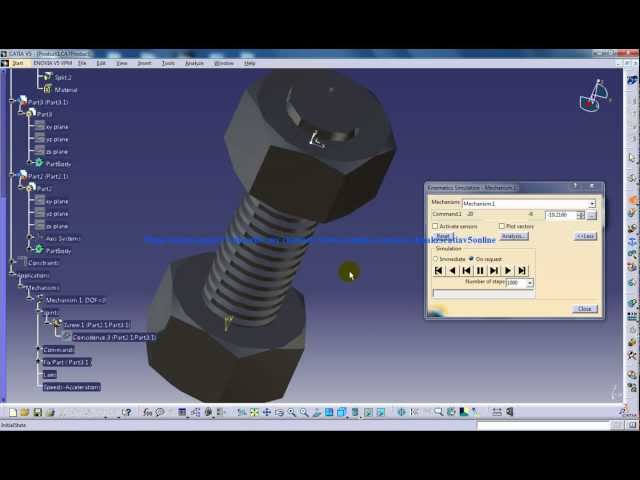
Task: Click the Zoom In magnifier icon
Action: (291, 412)
